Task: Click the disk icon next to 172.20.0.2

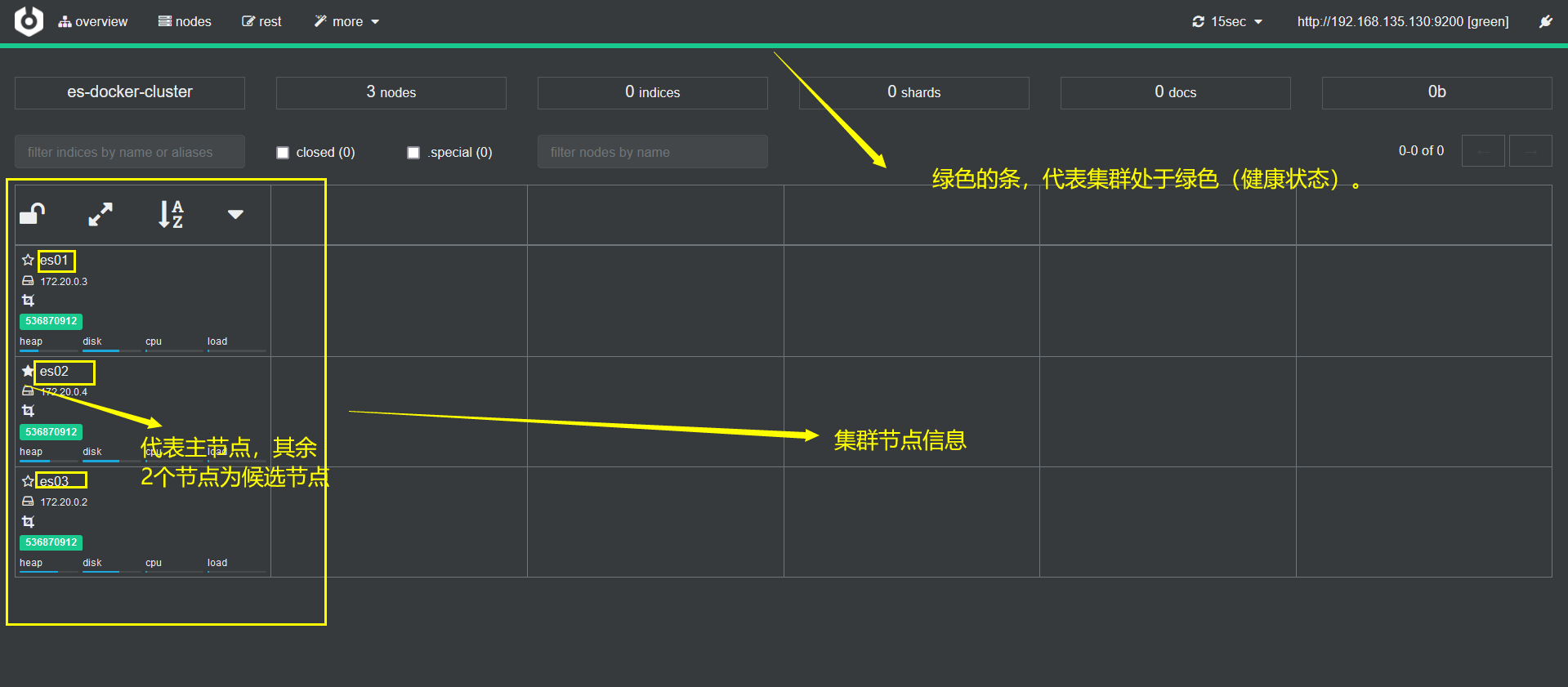Action: pos(28,502)
